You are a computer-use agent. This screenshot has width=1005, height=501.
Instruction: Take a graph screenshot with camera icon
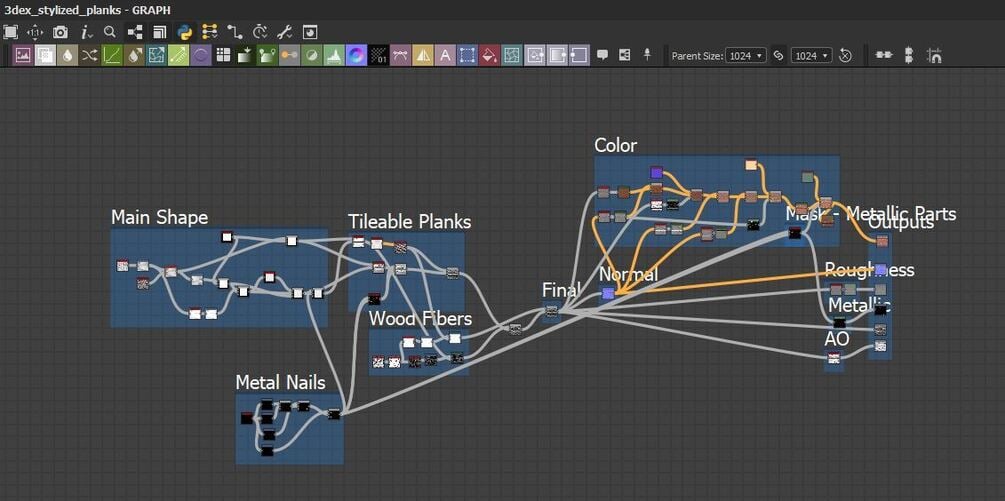click(x=60, y=32)
